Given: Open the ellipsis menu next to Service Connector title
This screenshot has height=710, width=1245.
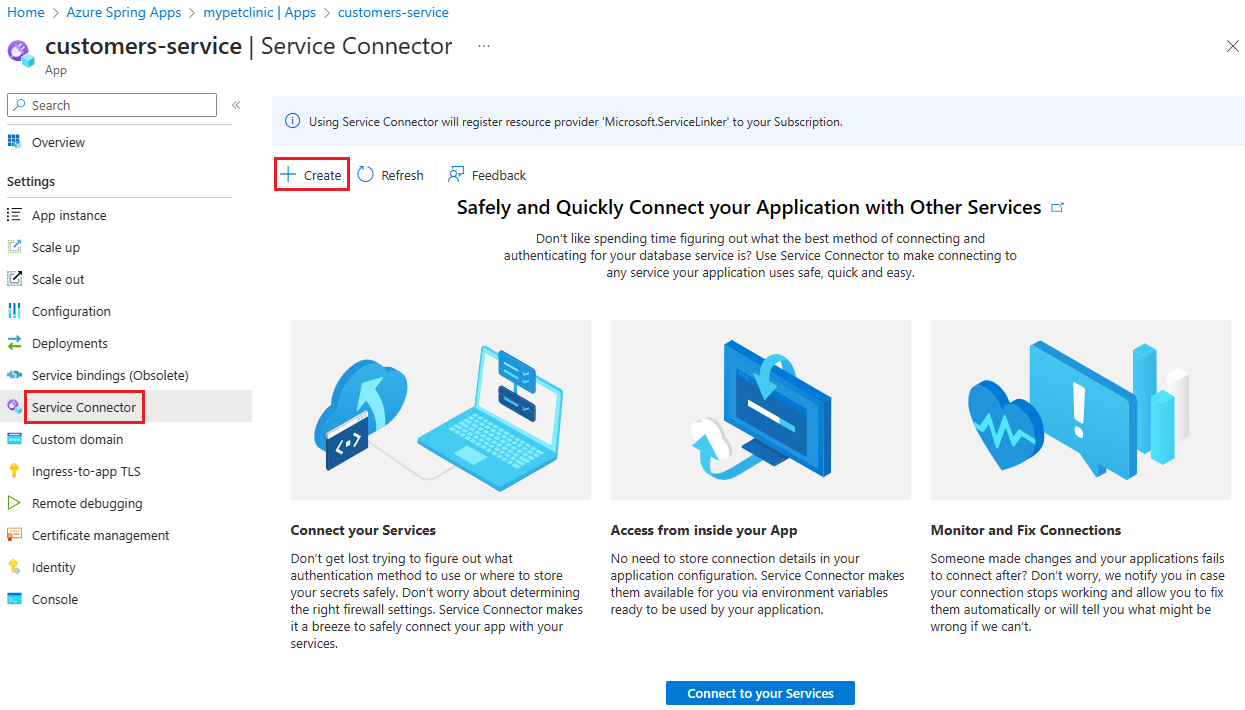Looking at the screenshot, I should [x=484, y=46].
